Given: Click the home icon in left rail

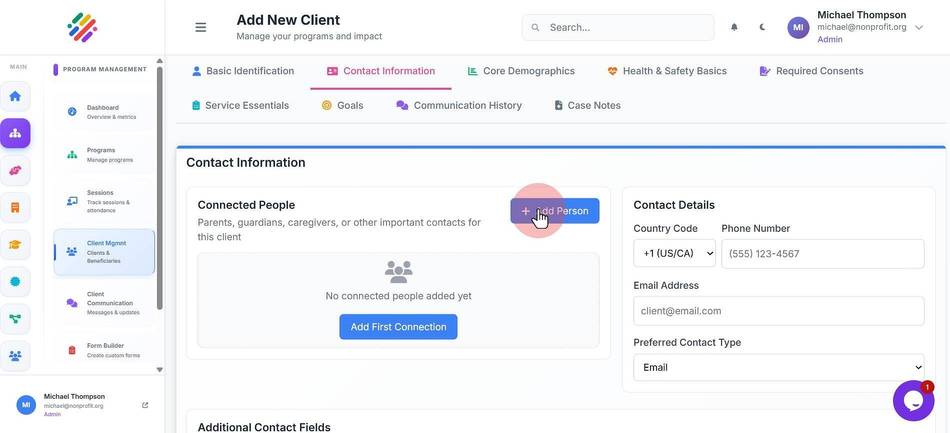Looking at the screenshot, I should (15, 96).
